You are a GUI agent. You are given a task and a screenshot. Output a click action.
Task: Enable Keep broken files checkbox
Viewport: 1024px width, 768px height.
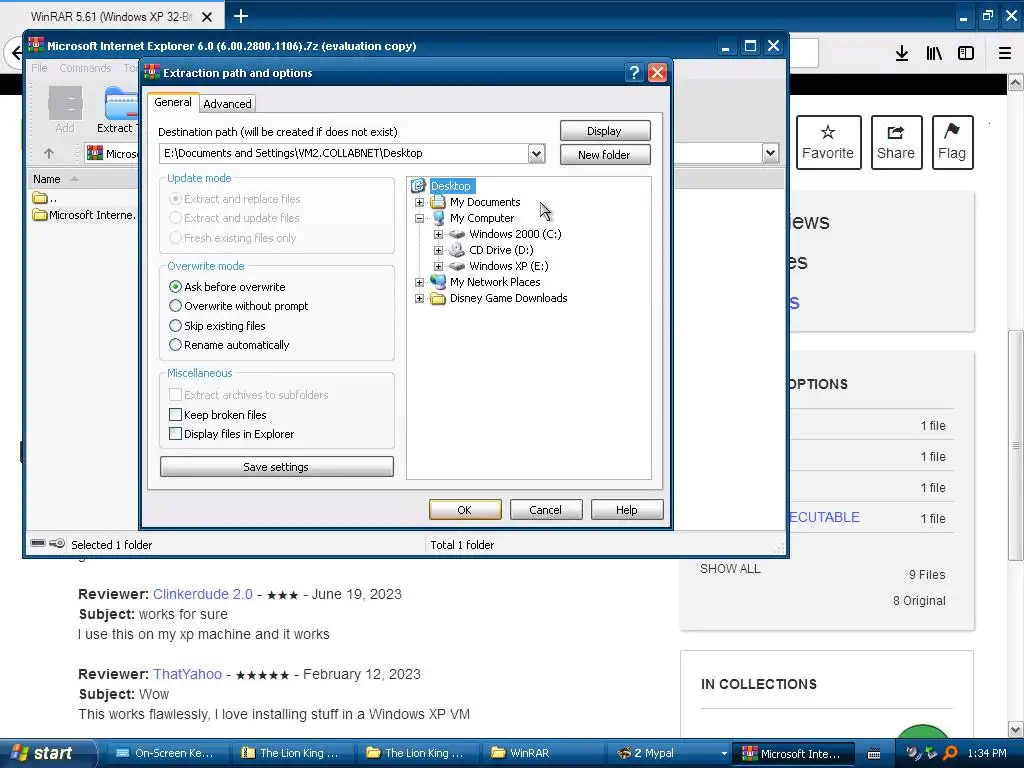click(x=175, y=415)
